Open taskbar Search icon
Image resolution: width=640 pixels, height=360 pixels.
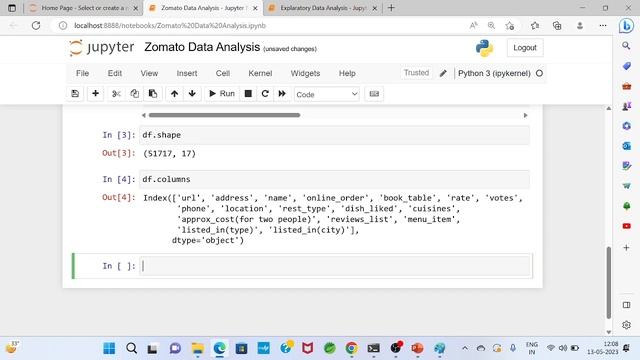[x=131, y=349]
